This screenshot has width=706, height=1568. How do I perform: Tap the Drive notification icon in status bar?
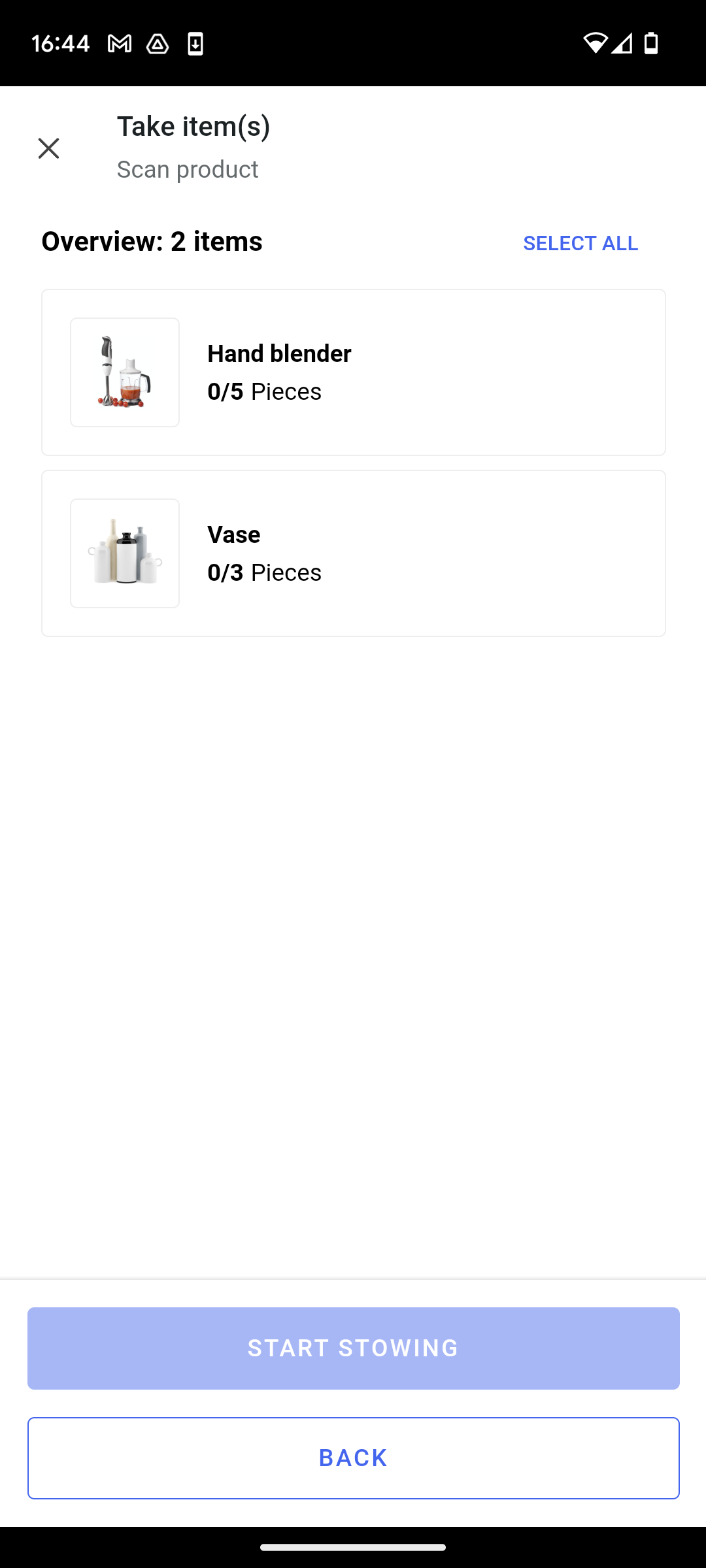coord(158,44)
